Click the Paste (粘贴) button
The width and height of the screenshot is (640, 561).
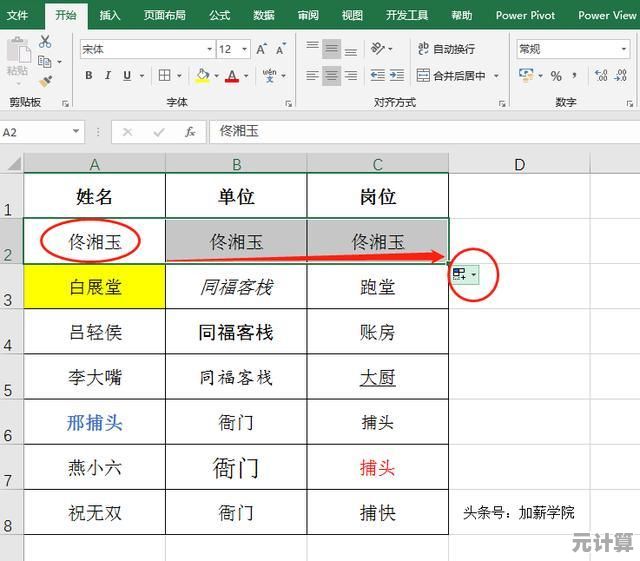pos(17,58)
